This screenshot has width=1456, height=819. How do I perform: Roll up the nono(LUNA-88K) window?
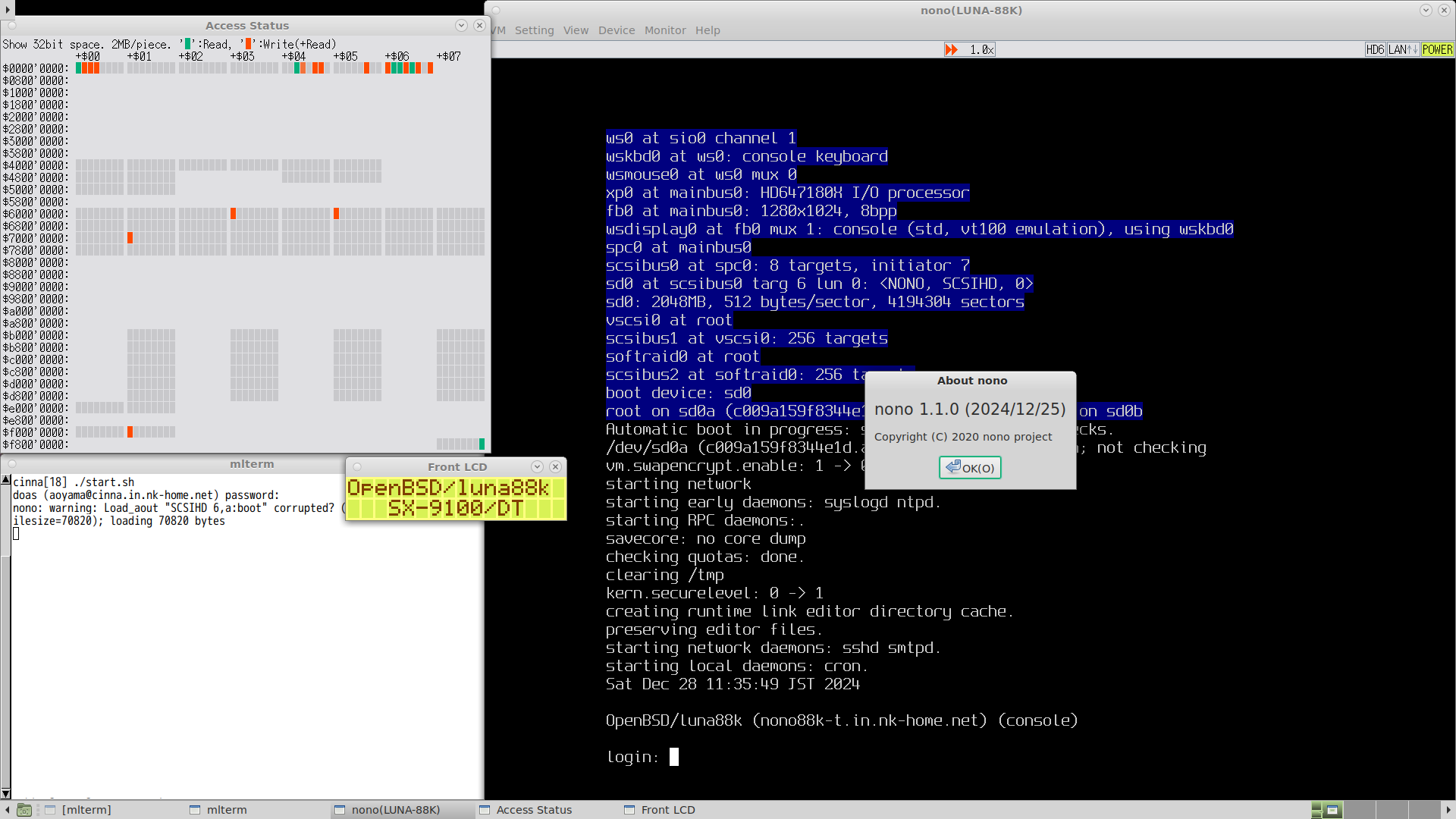(x=1426, y=10)
